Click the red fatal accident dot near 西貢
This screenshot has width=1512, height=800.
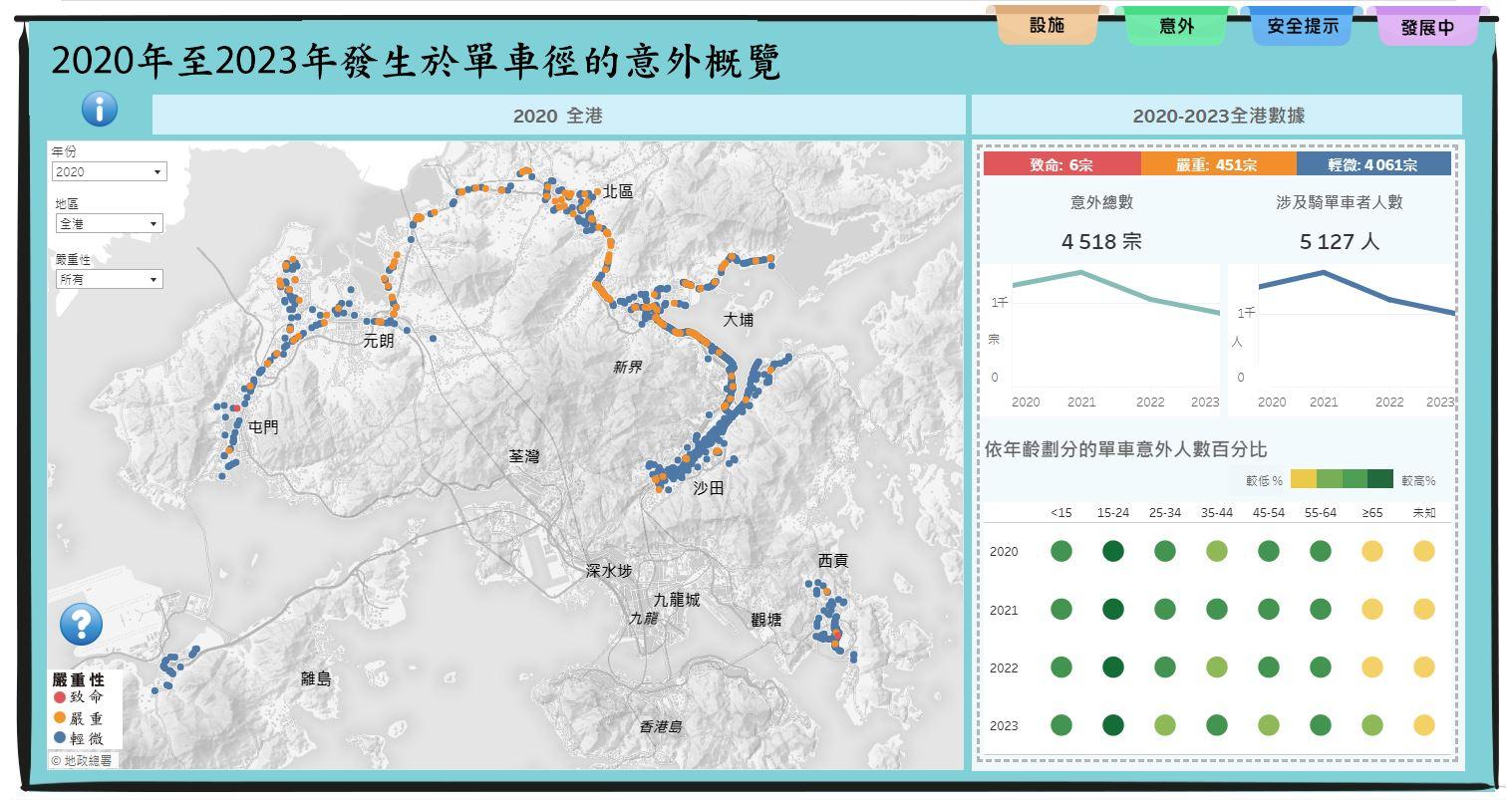click(836, 635)
